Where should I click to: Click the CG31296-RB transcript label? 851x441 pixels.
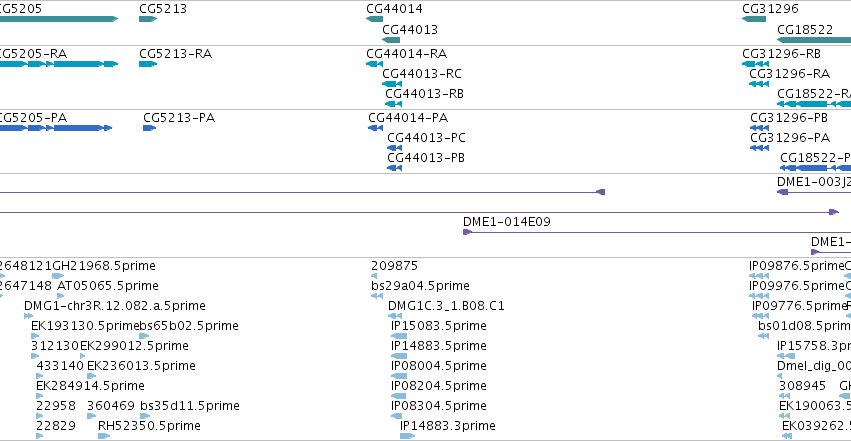pos(781,54)
